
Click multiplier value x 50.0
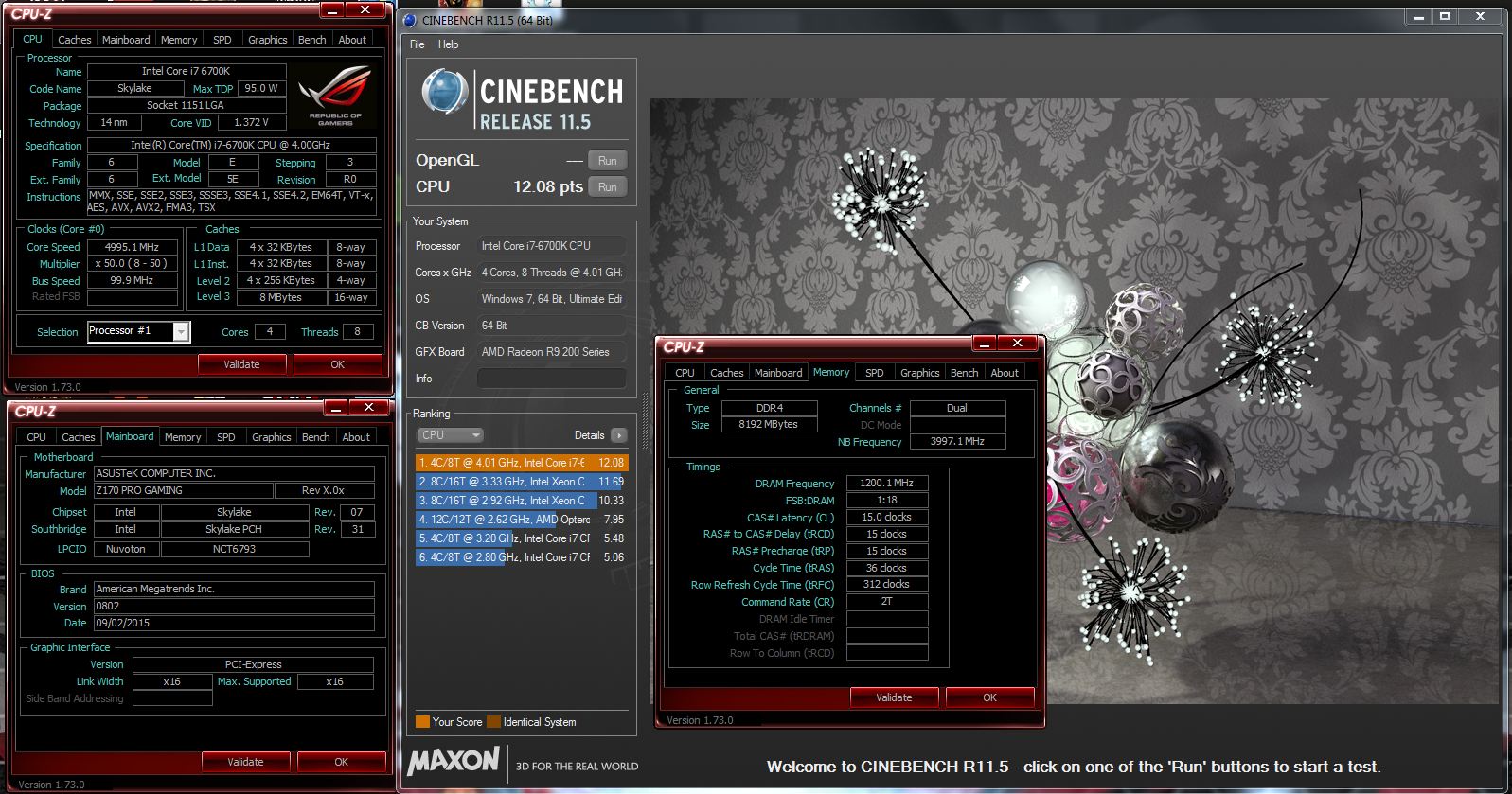click(133, 264)
